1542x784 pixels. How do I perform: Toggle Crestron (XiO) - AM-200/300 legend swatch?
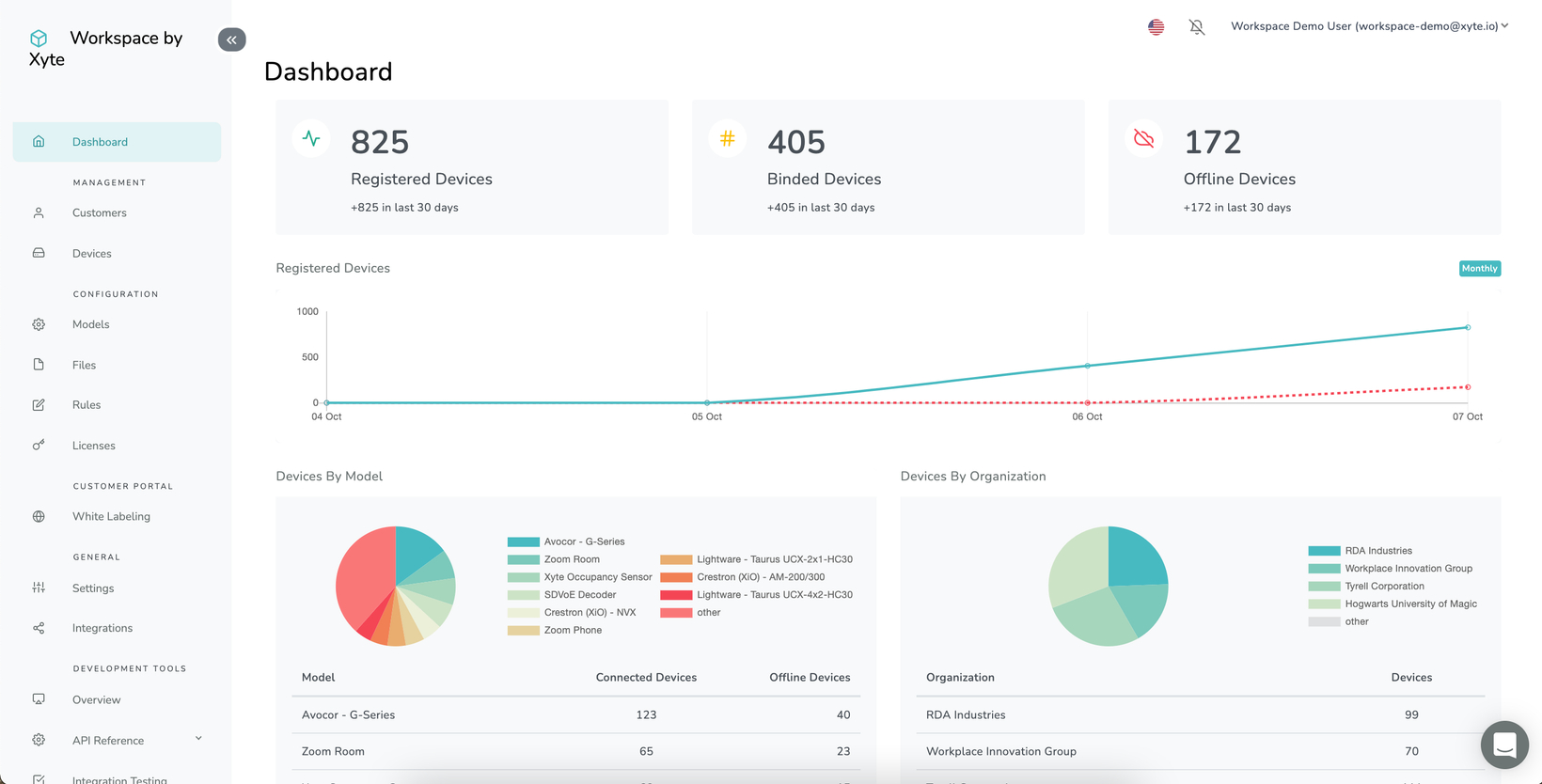(x=676, y=577)
